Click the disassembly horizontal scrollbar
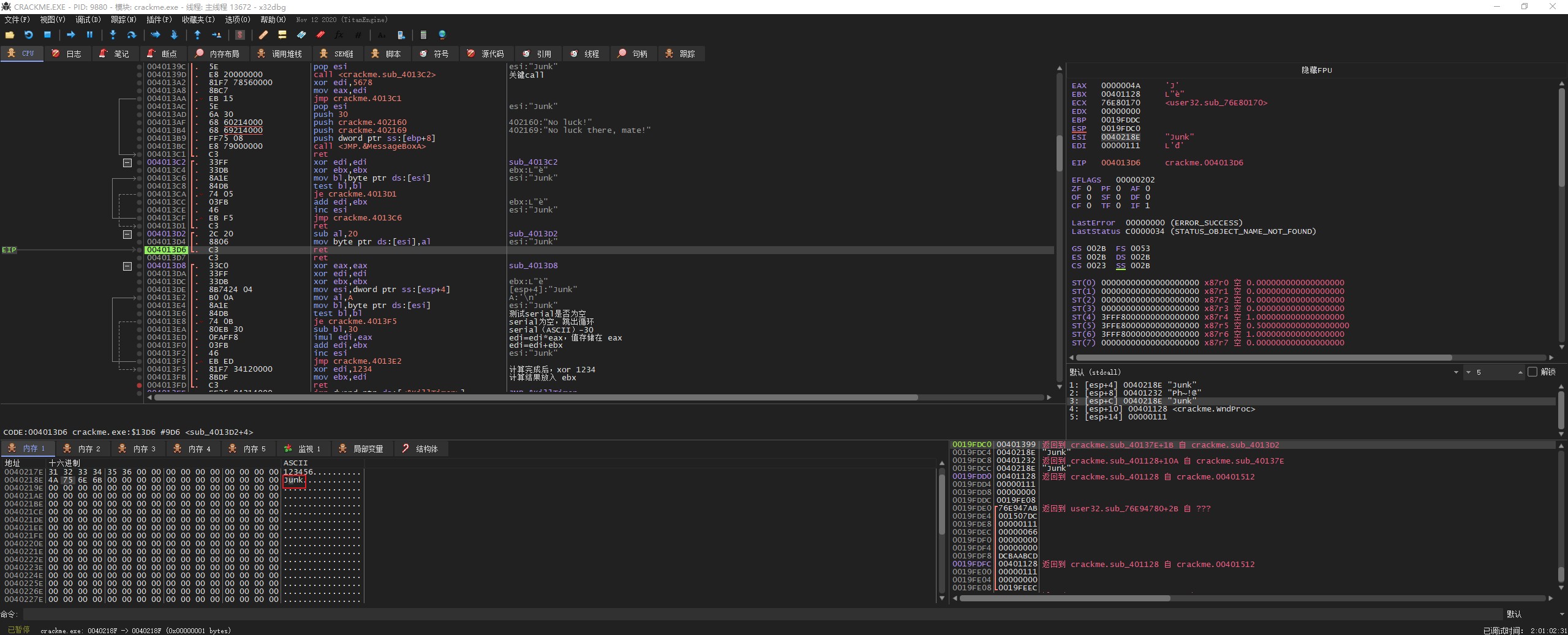1568x635 pixels. point(536,397)
